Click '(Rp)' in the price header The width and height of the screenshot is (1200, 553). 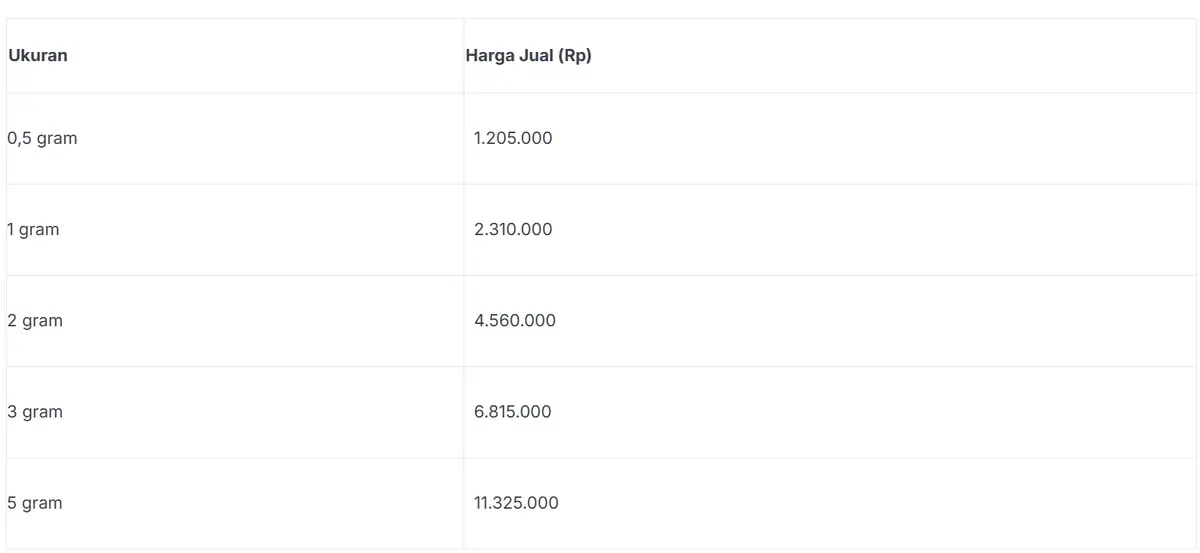click(576, 56)
